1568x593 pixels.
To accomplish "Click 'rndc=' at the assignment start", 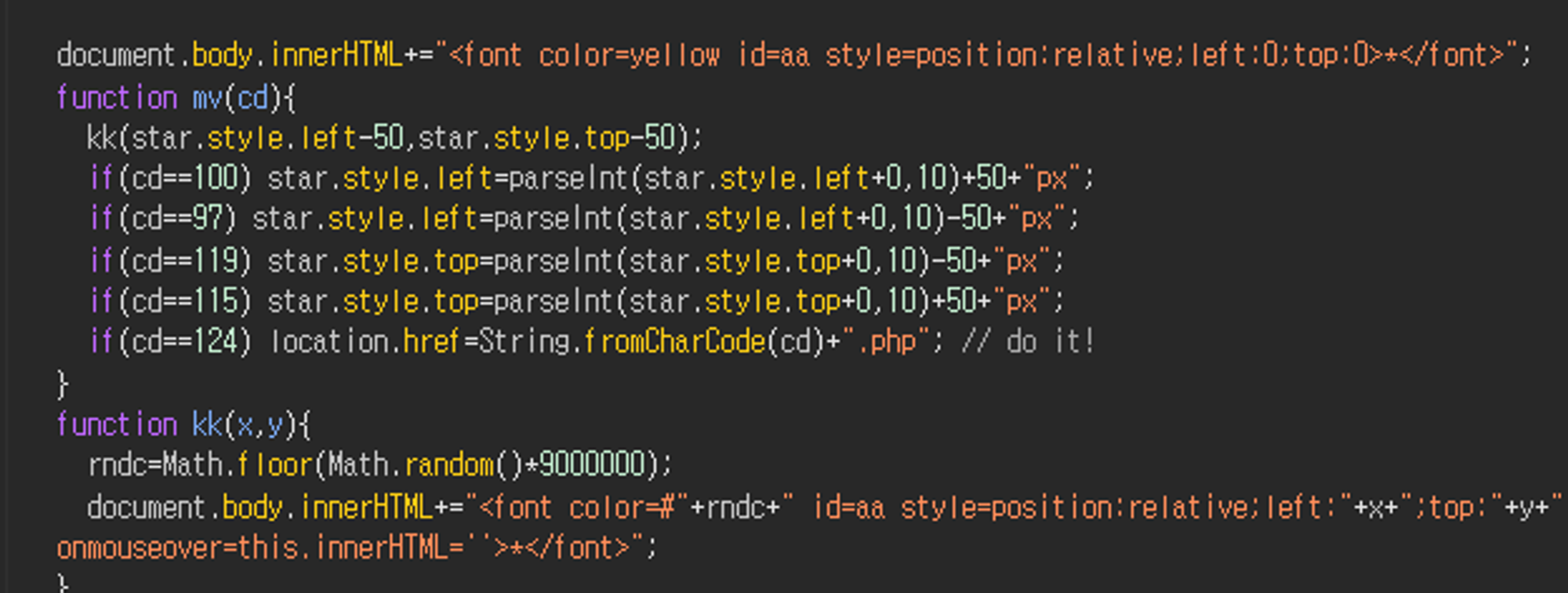I will [125, 465].
